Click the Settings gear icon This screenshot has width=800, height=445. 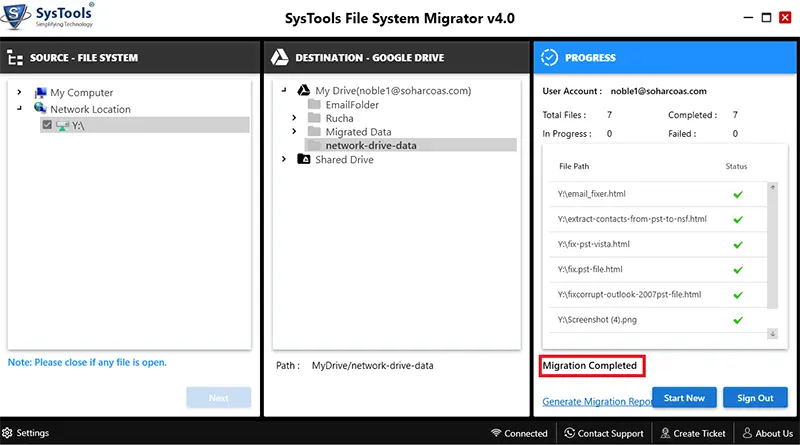pos(7,433)
